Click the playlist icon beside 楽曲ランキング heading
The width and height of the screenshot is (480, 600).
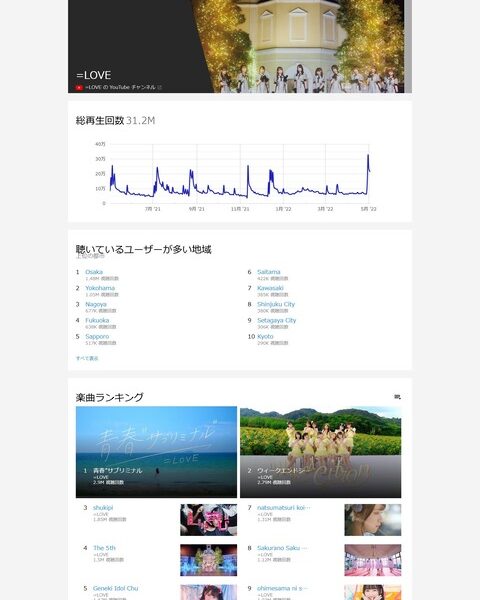click(397, 397)
